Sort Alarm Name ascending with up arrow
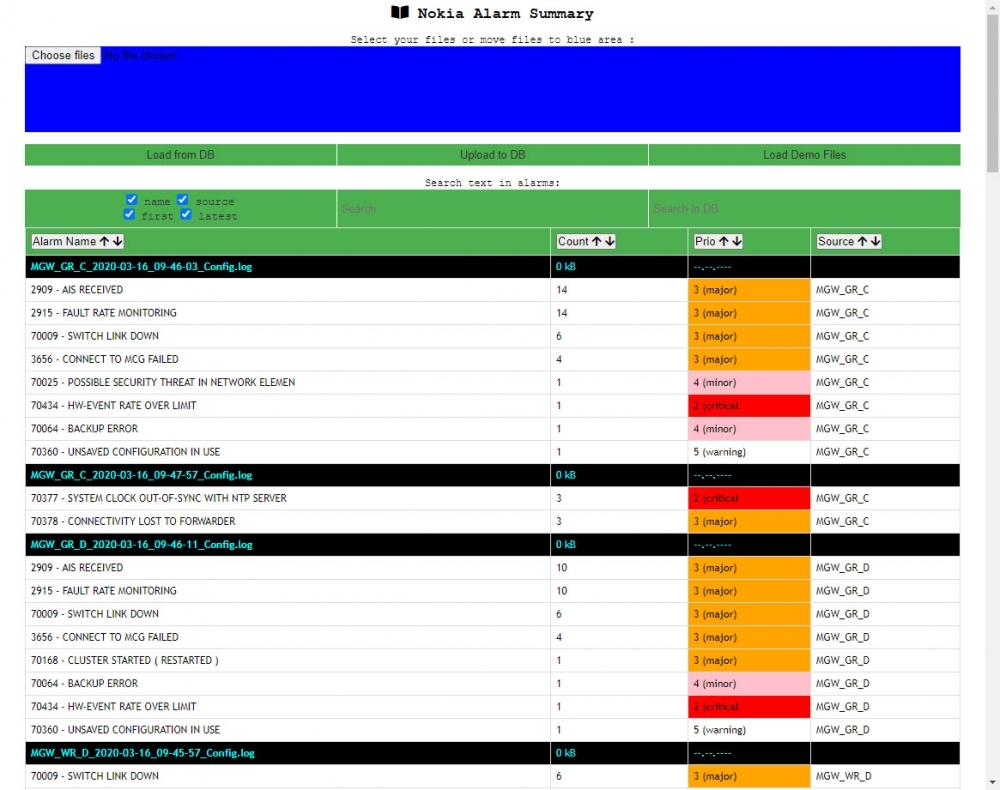 coord(104,242)
